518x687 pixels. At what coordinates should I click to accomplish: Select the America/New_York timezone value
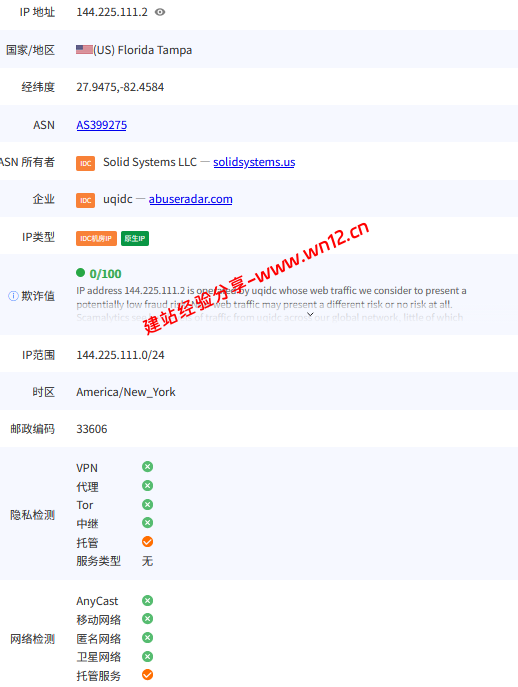[126, 392]
